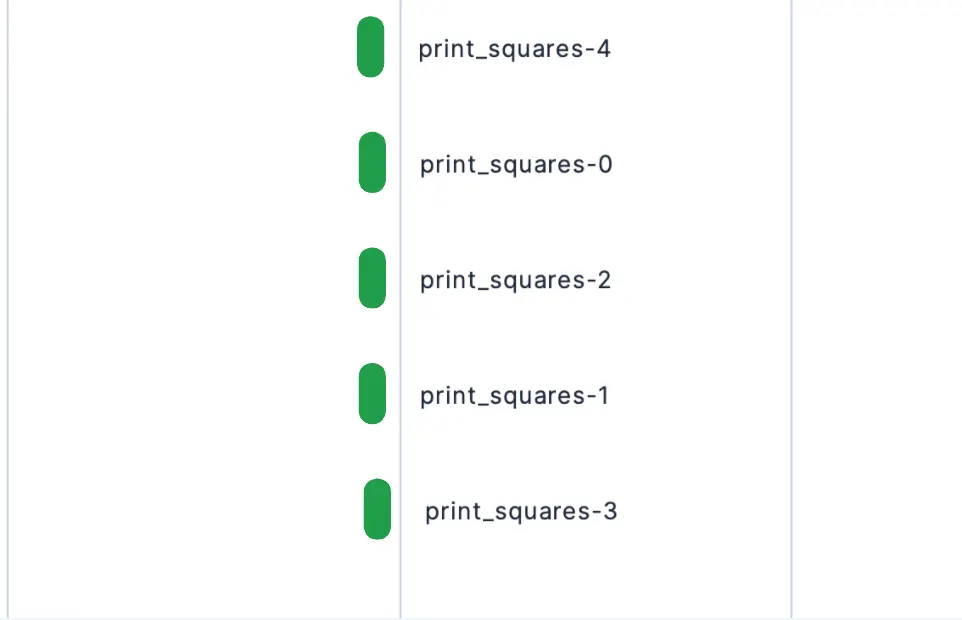The width and height of the screenshot is (962, 620).
Task: Click the green status icon beside print_squares-2
Action: point(371,278)
